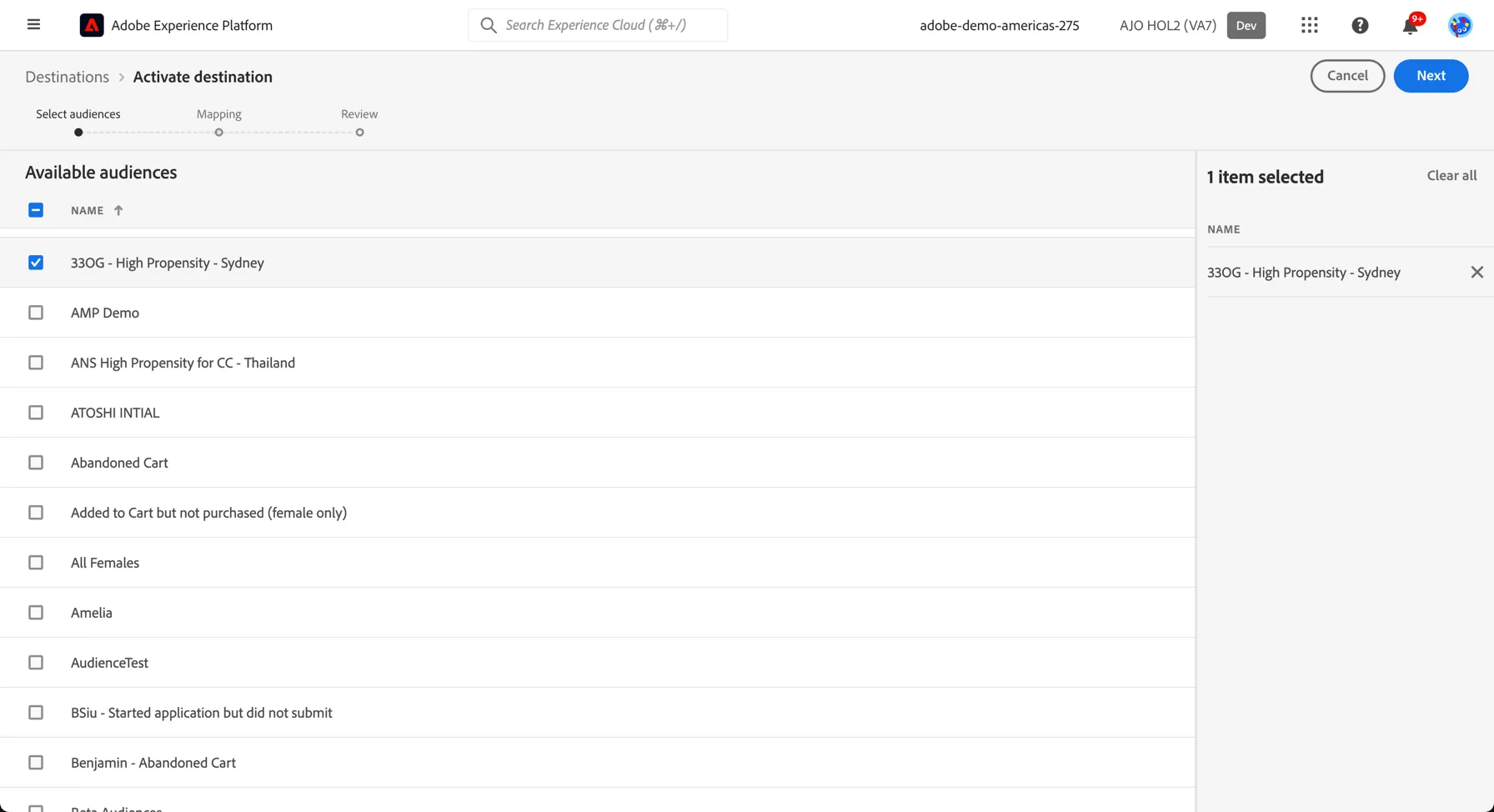Image resolution: width=1494 pixels, height=812 pixels.
Task: Open the AJO HOL2 (VA7) sandbox switcher
Action: (x=1167, y=25)
